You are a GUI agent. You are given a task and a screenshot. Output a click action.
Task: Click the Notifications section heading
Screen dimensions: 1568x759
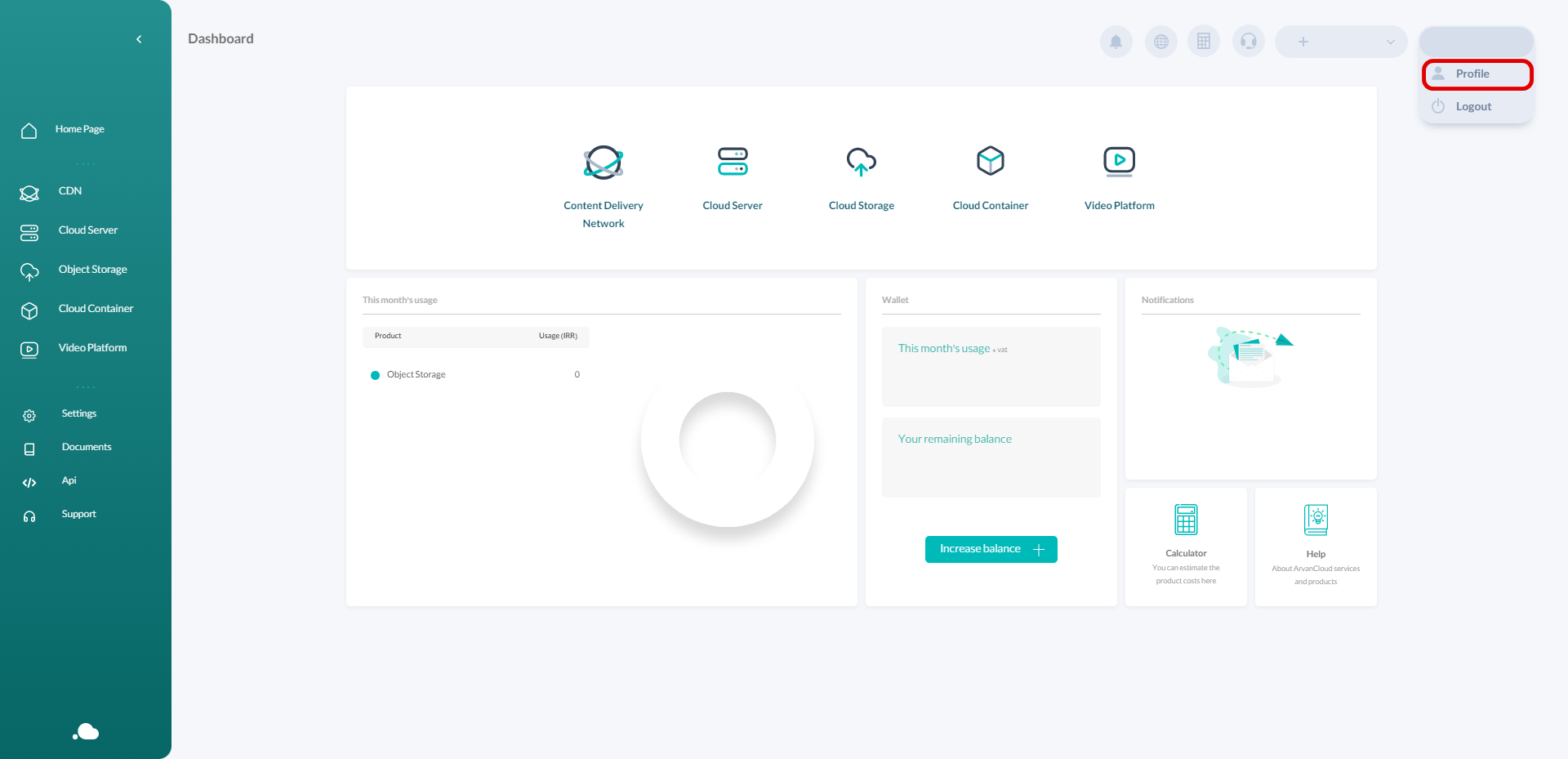pos(1168,300)
